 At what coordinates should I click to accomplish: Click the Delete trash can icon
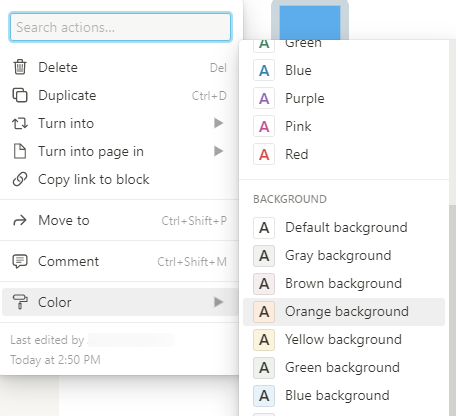20,67
